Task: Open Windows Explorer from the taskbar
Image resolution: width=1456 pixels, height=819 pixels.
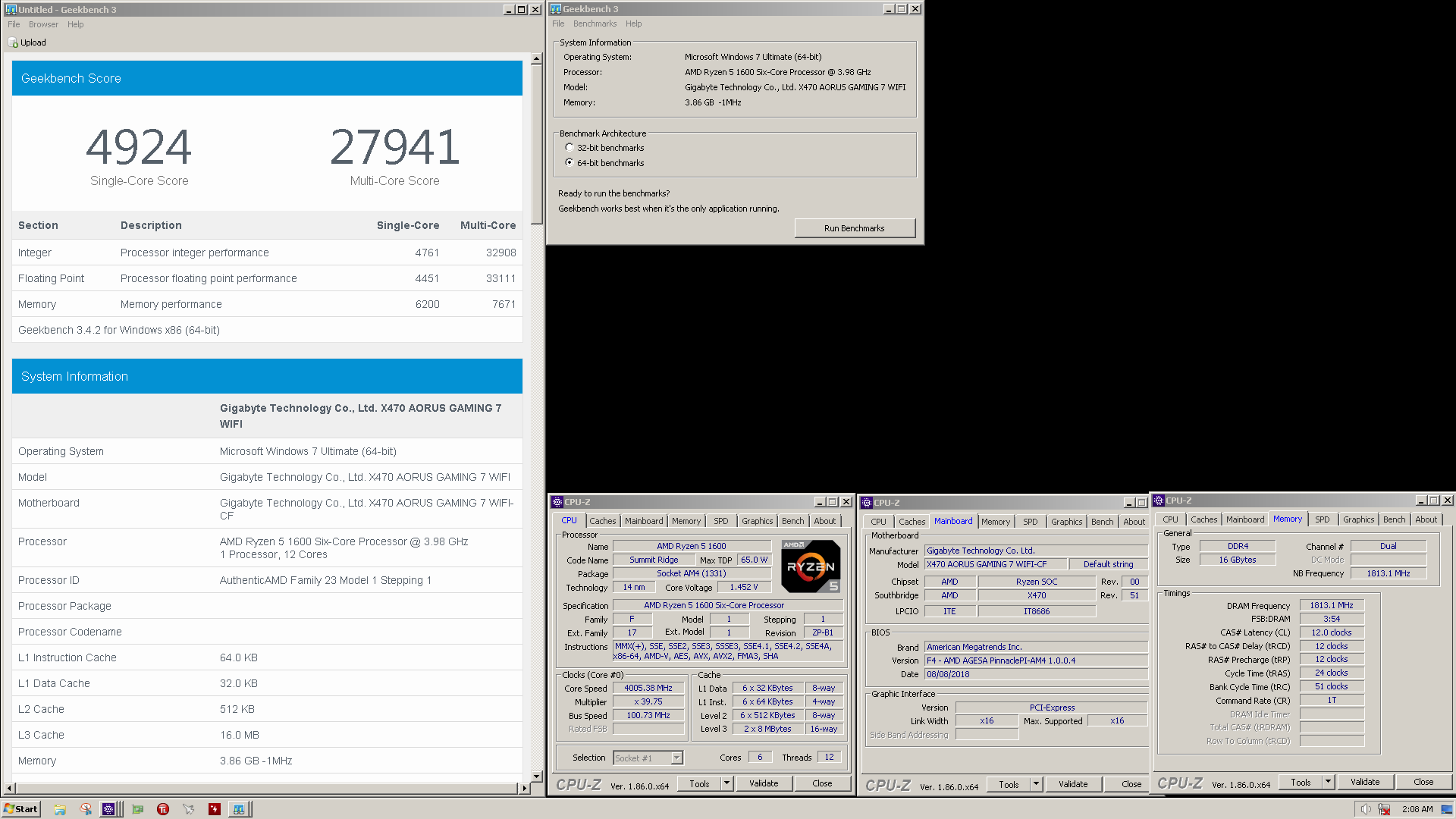Action: pyautogui.click(x=60, y=809)
